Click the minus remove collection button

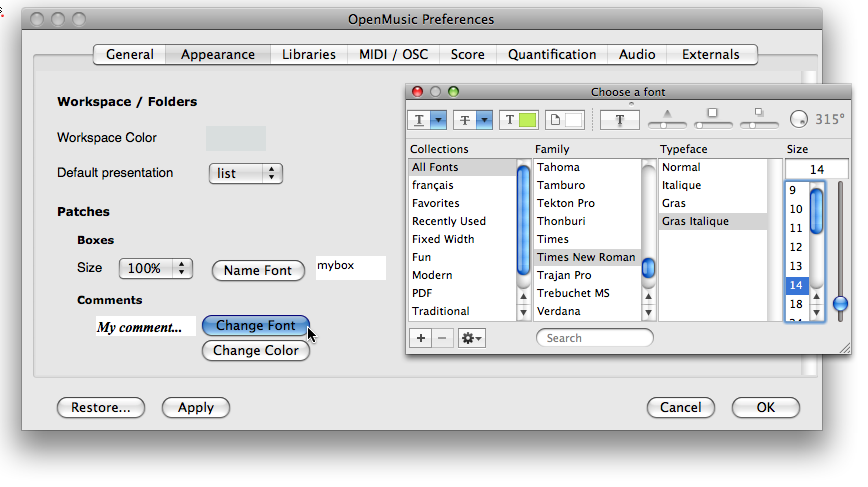pyautogui.click(x=442, y=338)
